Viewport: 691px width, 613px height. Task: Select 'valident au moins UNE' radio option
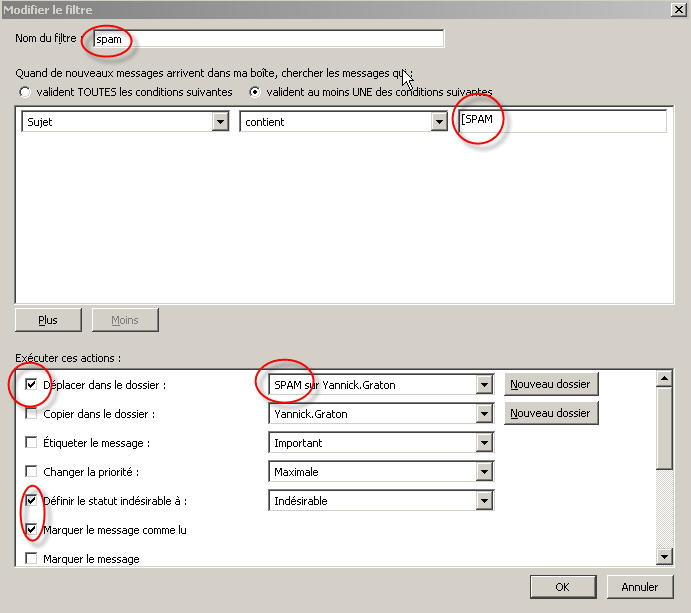pos(255,92)
